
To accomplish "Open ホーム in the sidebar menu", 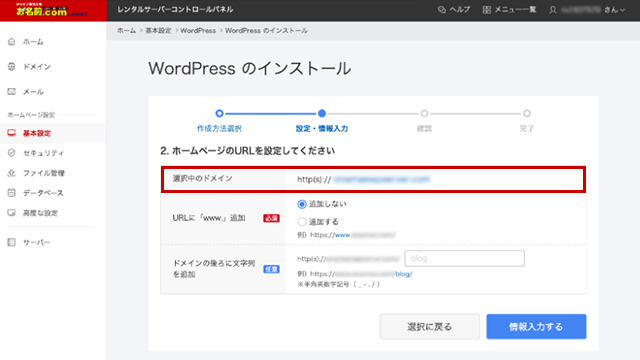I will 33,42.
